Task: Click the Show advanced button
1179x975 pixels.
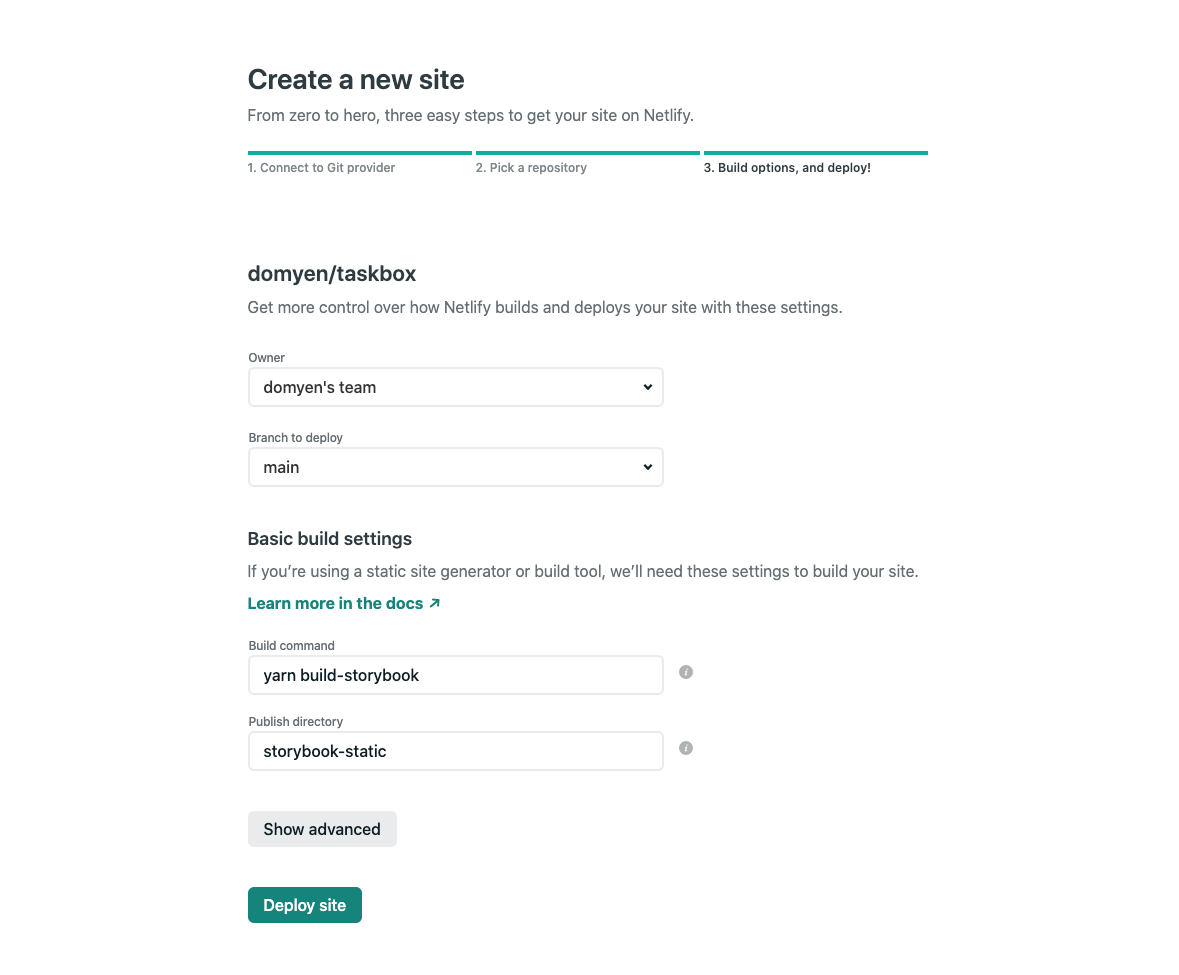Action: tap(322, 828)
